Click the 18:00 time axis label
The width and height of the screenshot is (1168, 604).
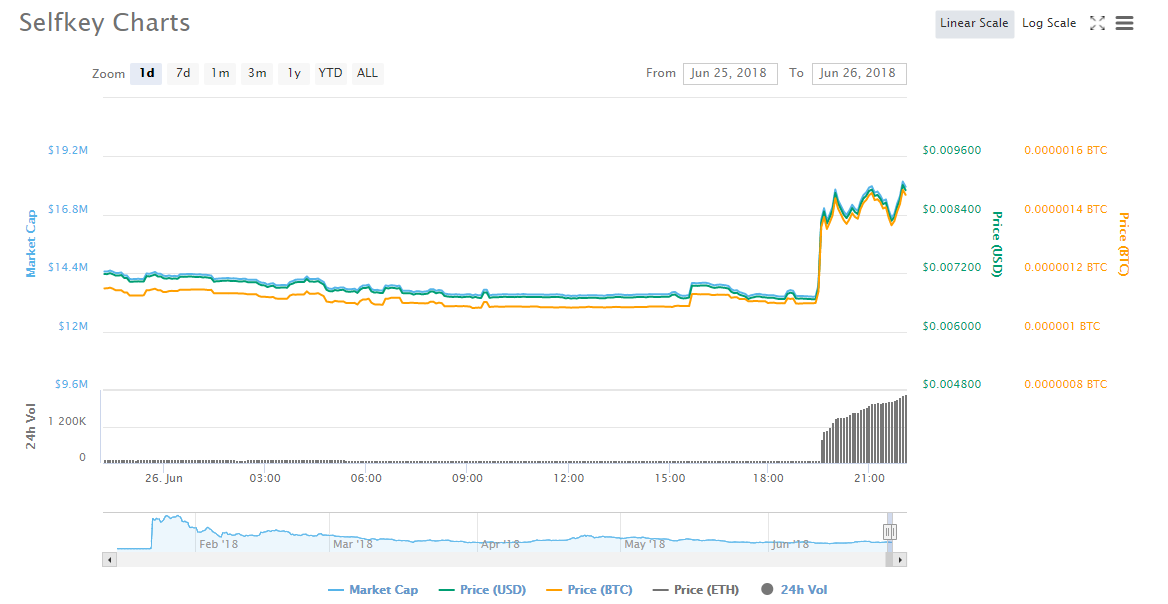[768, 478]
